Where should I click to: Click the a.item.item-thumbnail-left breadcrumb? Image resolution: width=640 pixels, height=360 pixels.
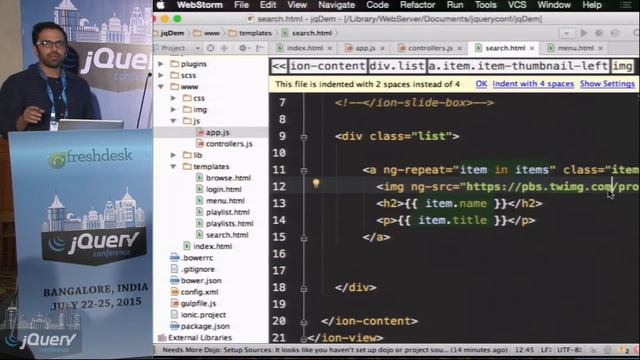518,67
